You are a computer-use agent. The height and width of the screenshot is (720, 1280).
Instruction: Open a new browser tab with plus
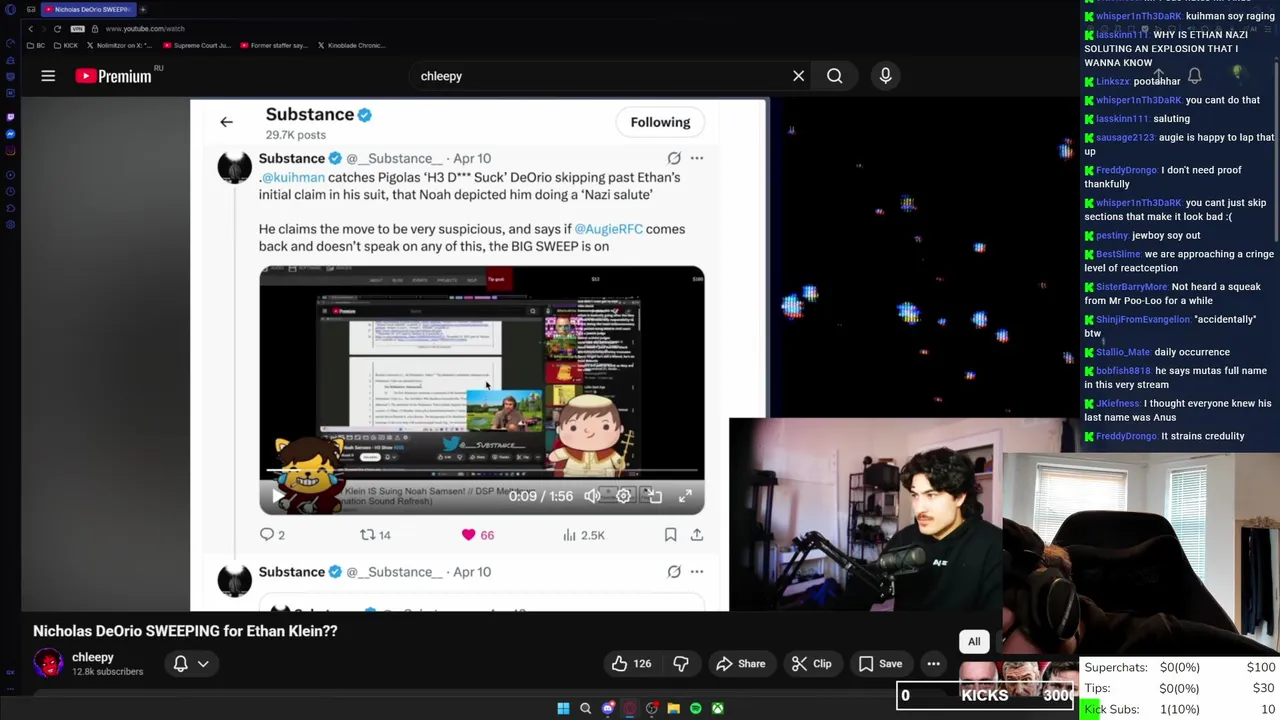[x=143, y=9]
